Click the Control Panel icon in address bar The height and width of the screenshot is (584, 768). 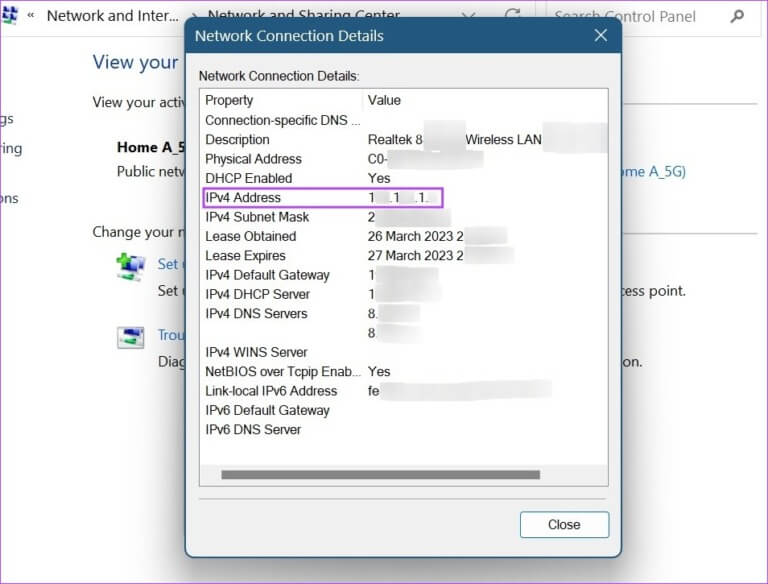(10, 16)
